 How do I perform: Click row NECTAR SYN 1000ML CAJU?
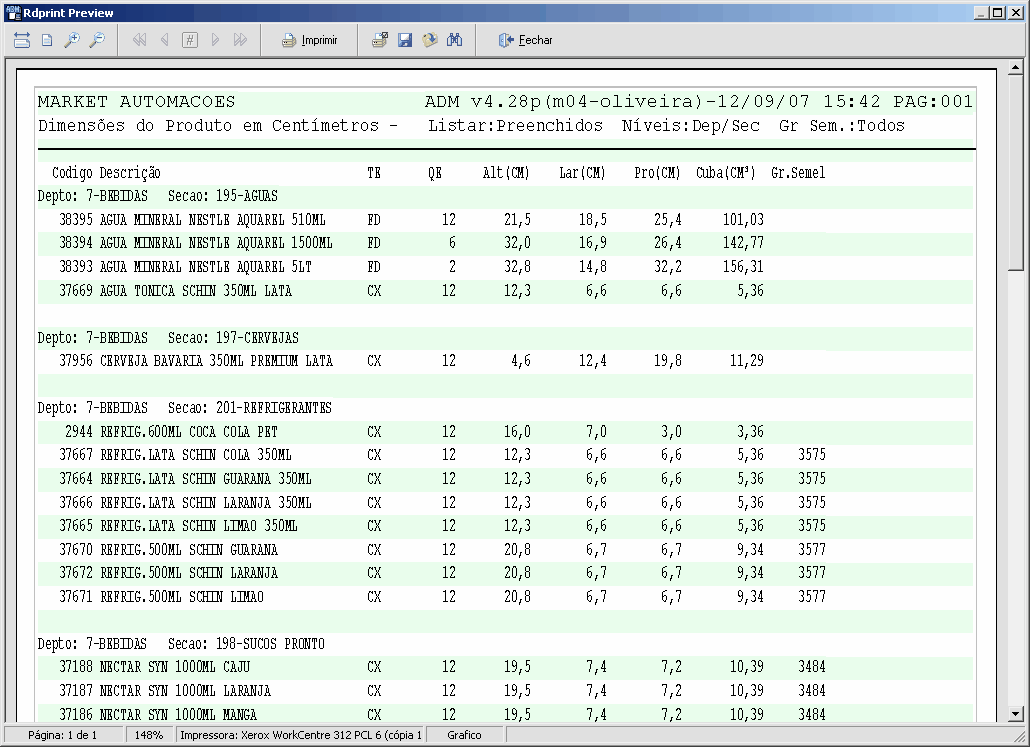tap(505, 667)
